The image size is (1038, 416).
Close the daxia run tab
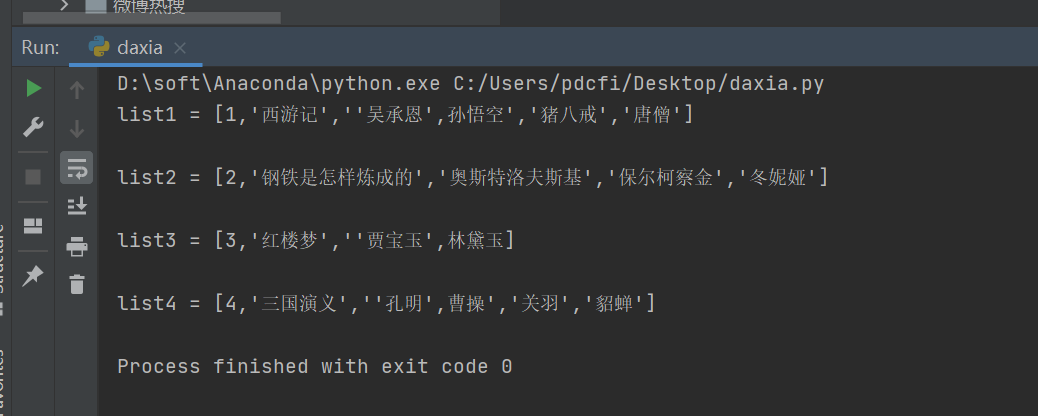(x=180, y=48)
